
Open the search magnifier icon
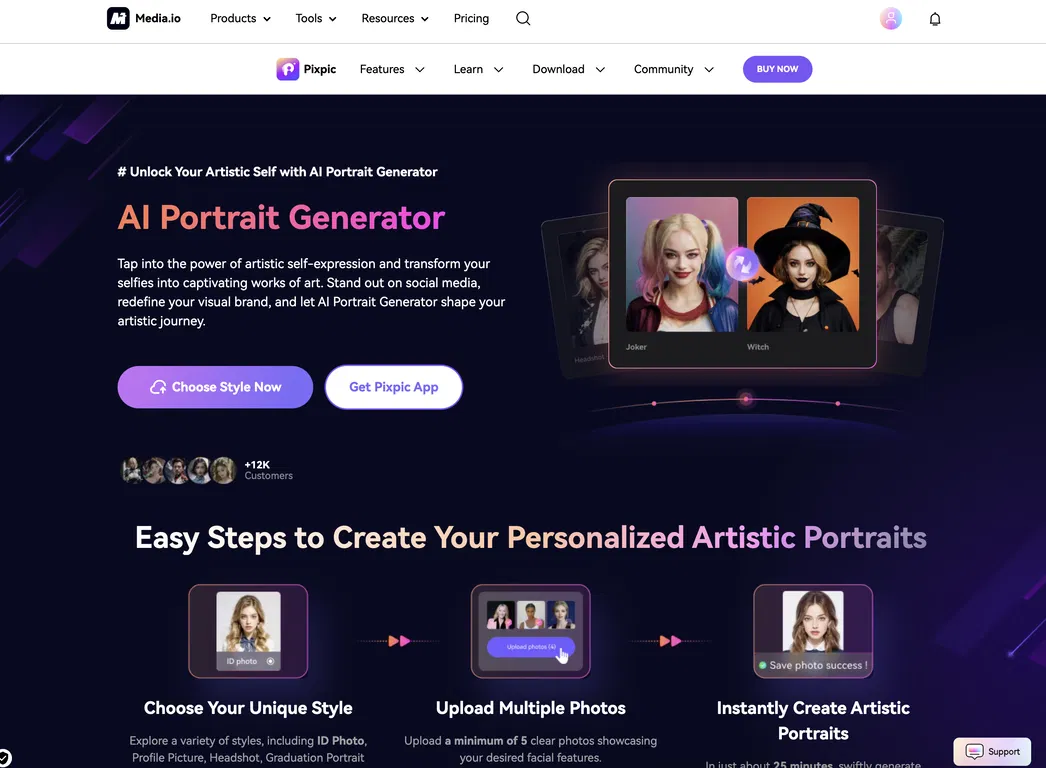523,18
